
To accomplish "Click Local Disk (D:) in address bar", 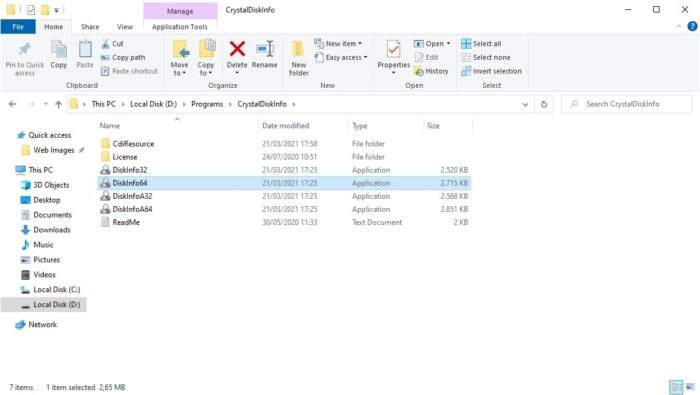I will click(x=154, y=104).
